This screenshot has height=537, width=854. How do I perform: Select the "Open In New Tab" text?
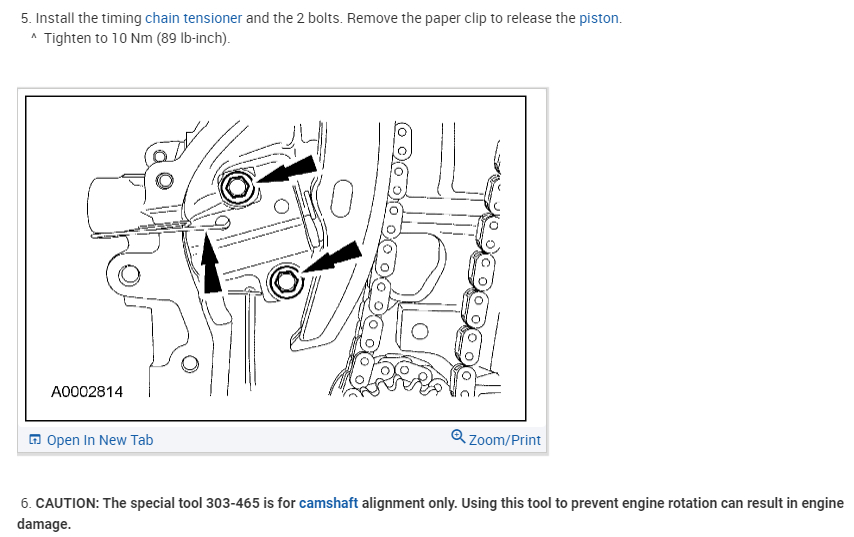click(x=100, y=440)
